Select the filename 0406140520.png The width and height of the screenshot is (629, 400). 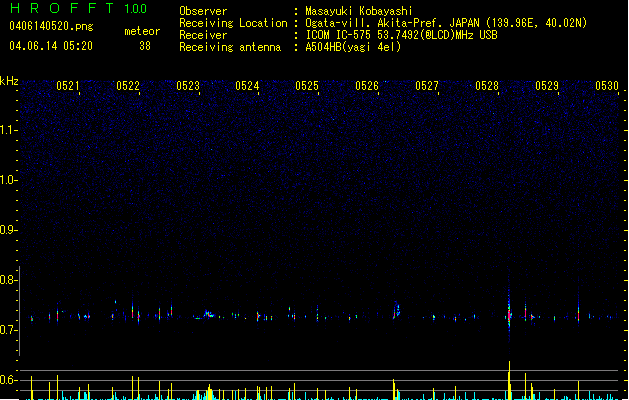click(x=51, y=26)
